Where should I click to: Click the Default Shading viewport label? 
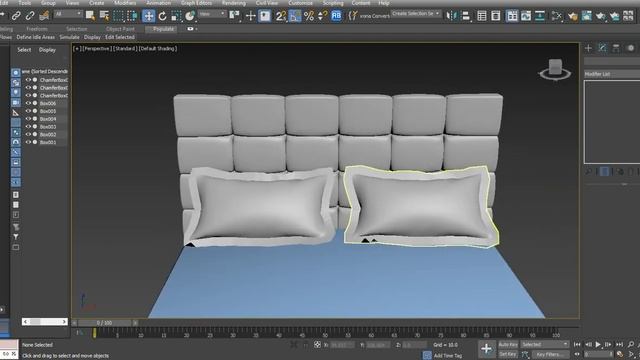coord(158,49)
